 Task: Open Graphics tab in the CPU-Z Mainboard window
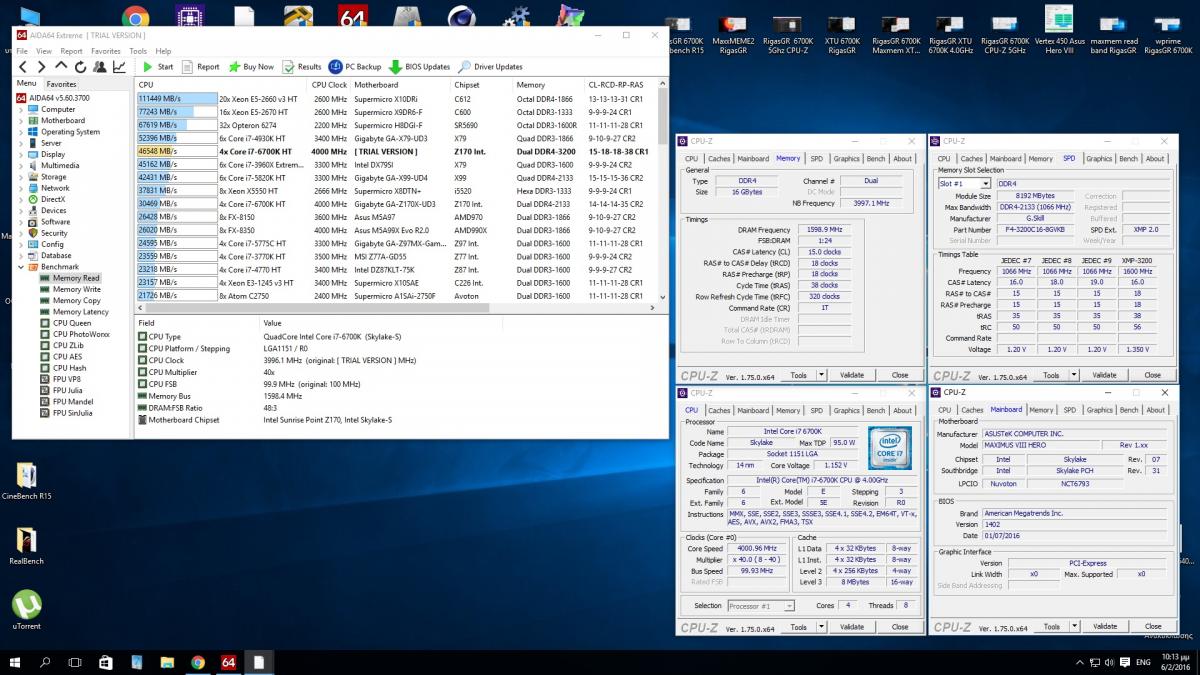tap(1099, 410)
